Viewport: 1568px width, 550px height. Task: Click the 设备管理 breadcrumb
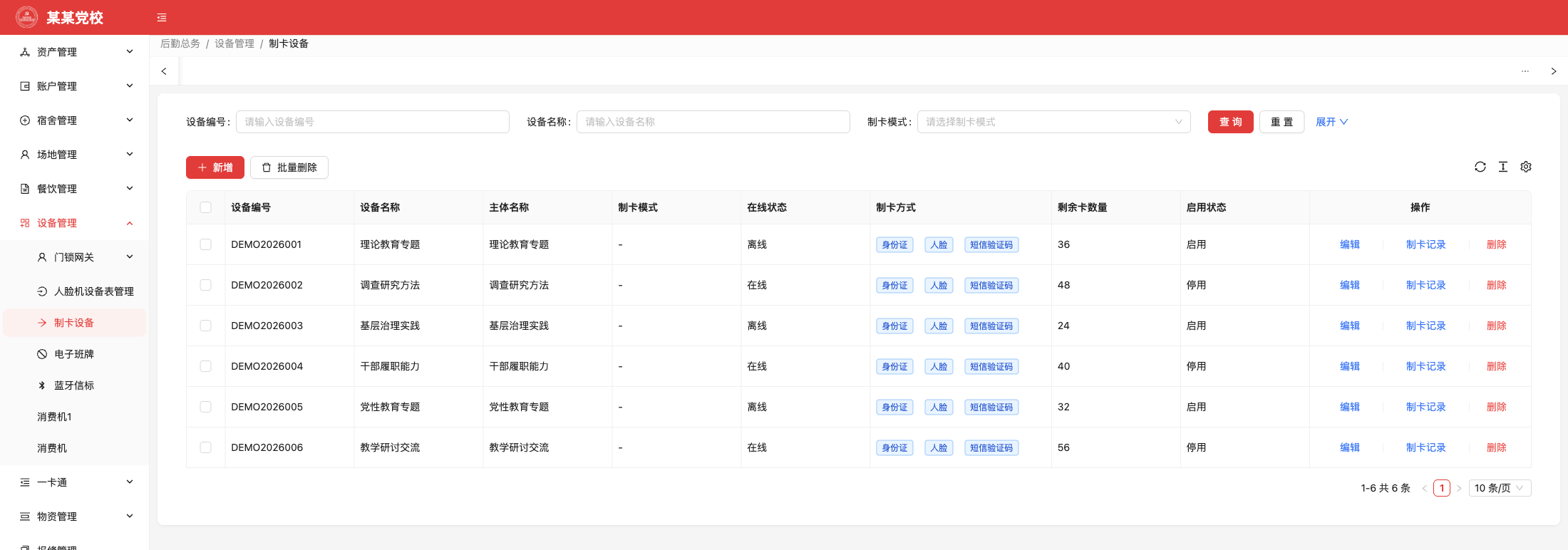234,43
